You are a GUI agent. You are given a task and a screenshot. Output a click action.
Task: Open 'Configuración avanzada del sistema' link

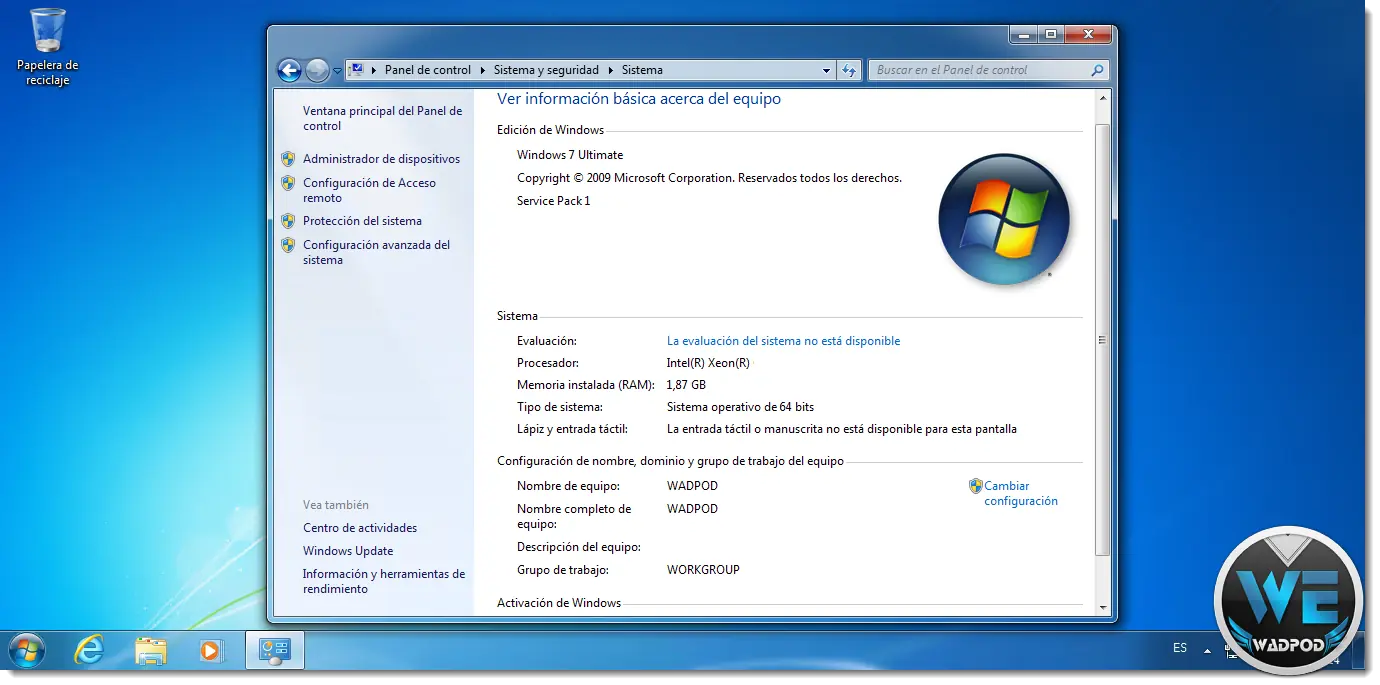click(x=376, y=252)
